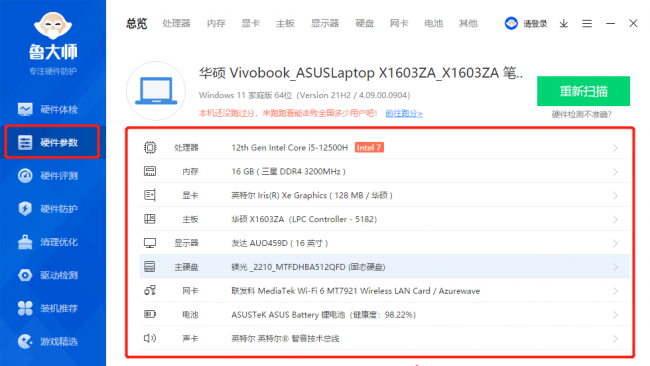Open 硬件防护 shield icon
This screenshot has height=366, width=650.
(x=25, y=208)
